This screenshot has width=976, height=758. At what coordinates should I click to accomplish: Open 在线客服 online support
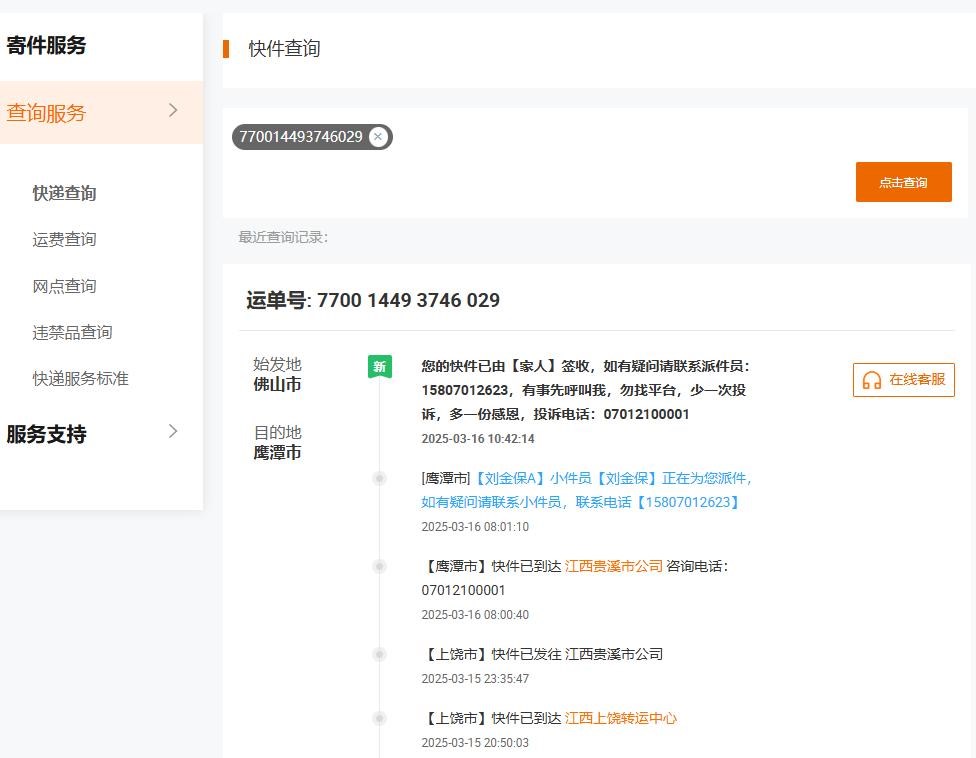click(x=903, y=380)
